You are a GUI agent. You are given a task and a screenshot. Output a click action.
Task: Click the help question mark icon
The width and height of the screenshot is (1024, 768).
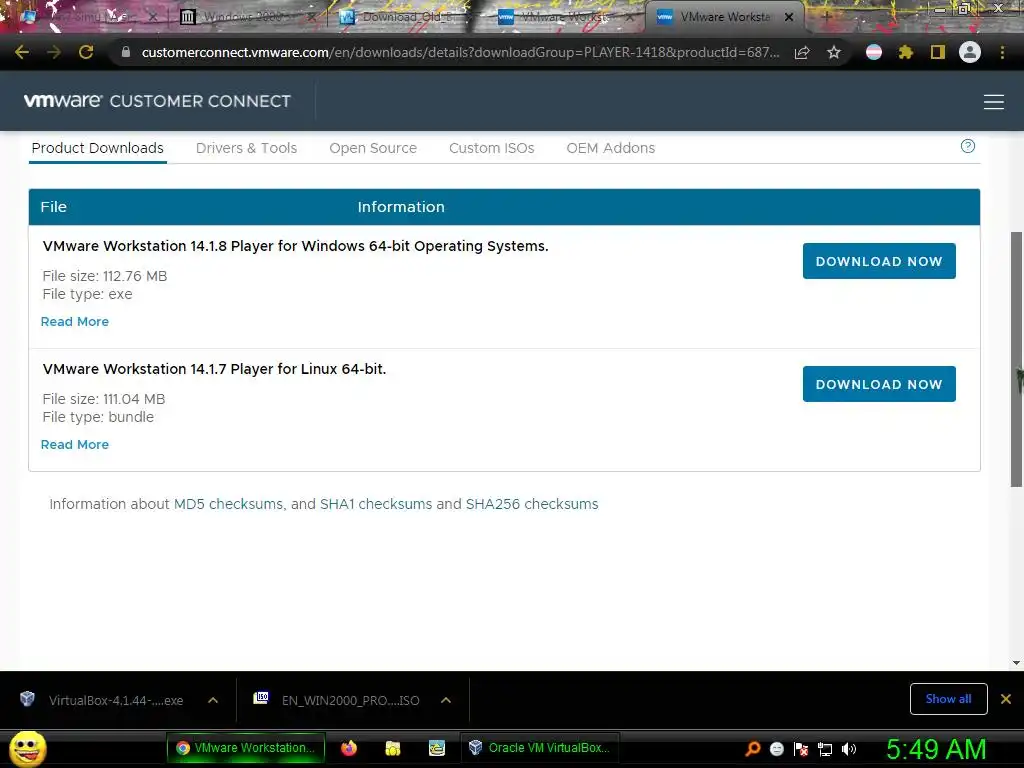click(x=968, y=146)
